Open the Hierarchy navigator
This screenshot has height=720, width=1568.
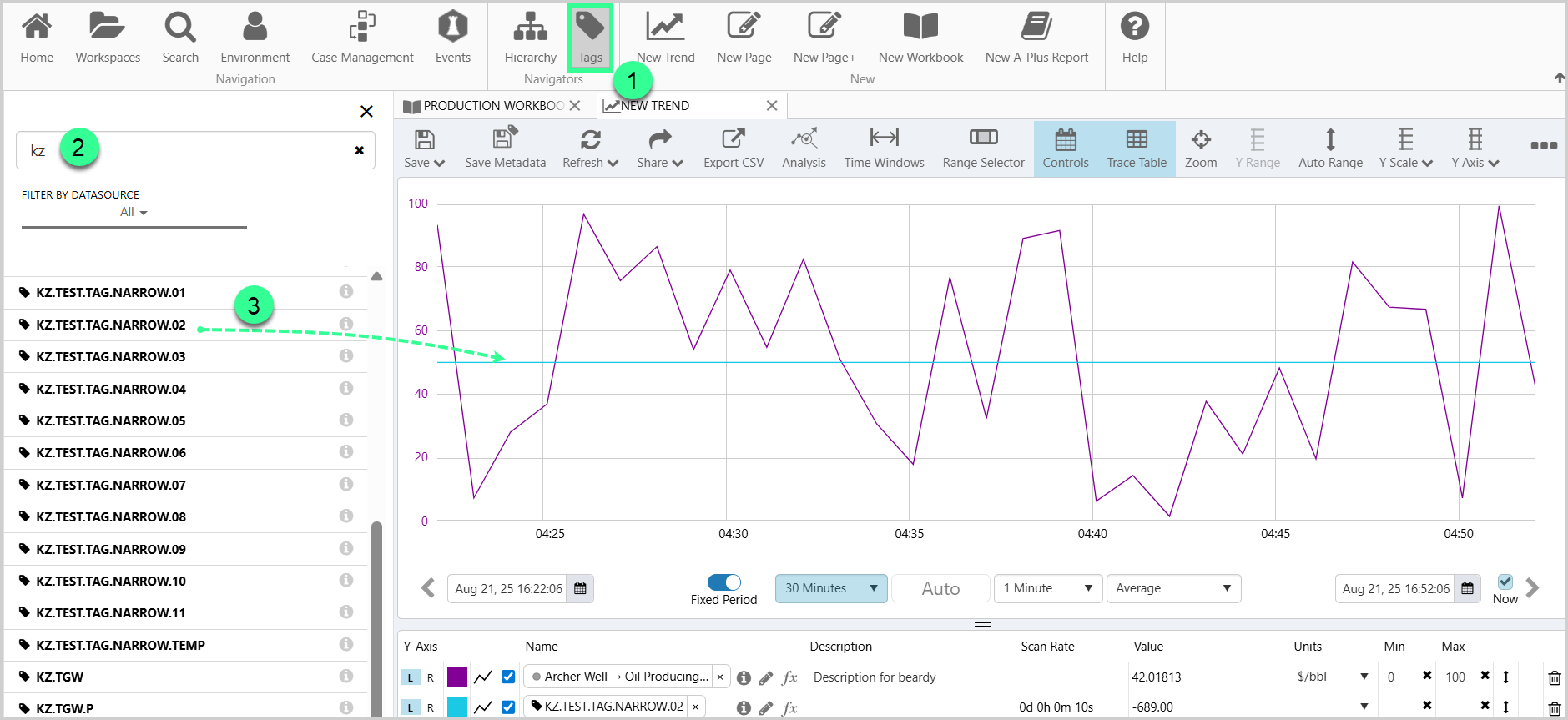click(x=530, y=38)
